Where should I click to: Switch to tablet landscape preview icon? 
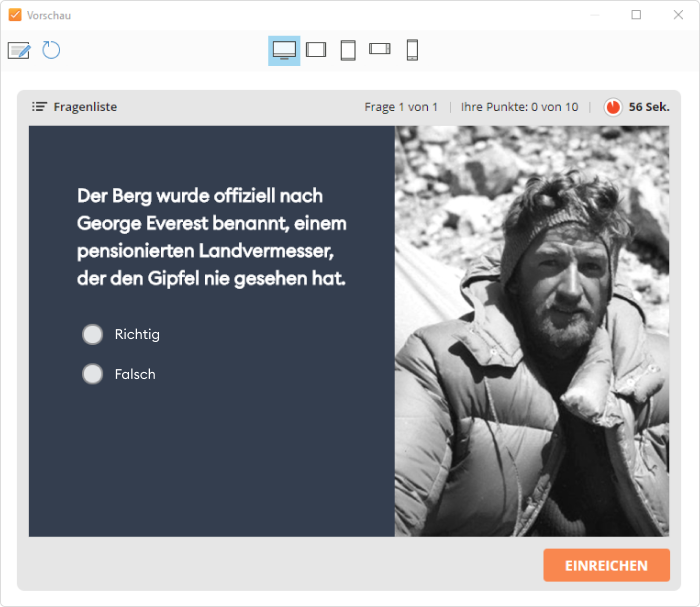tap(316, 50)
